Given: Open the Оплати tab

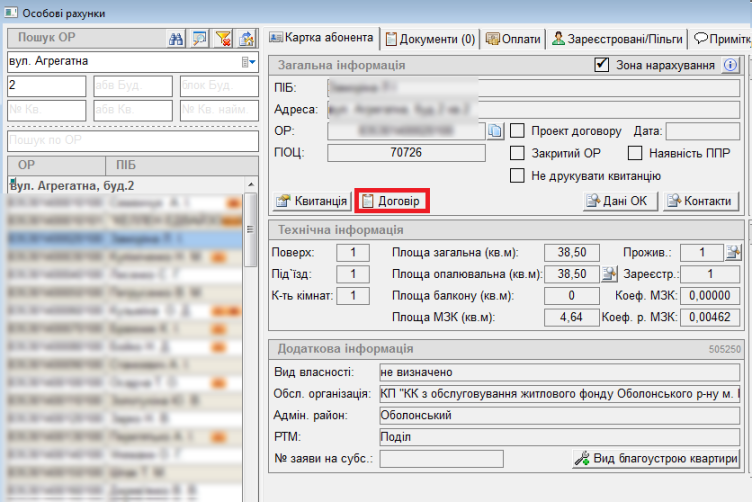Looking at the screenshot, I should point(514,39).
